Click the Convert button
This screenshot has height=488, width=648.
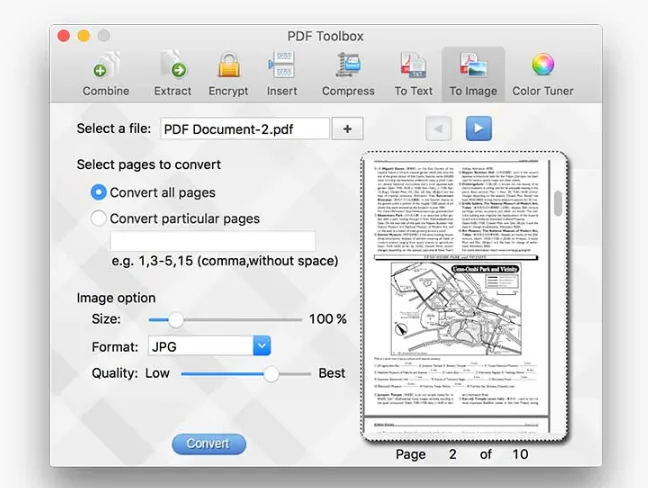click(209, 444)
